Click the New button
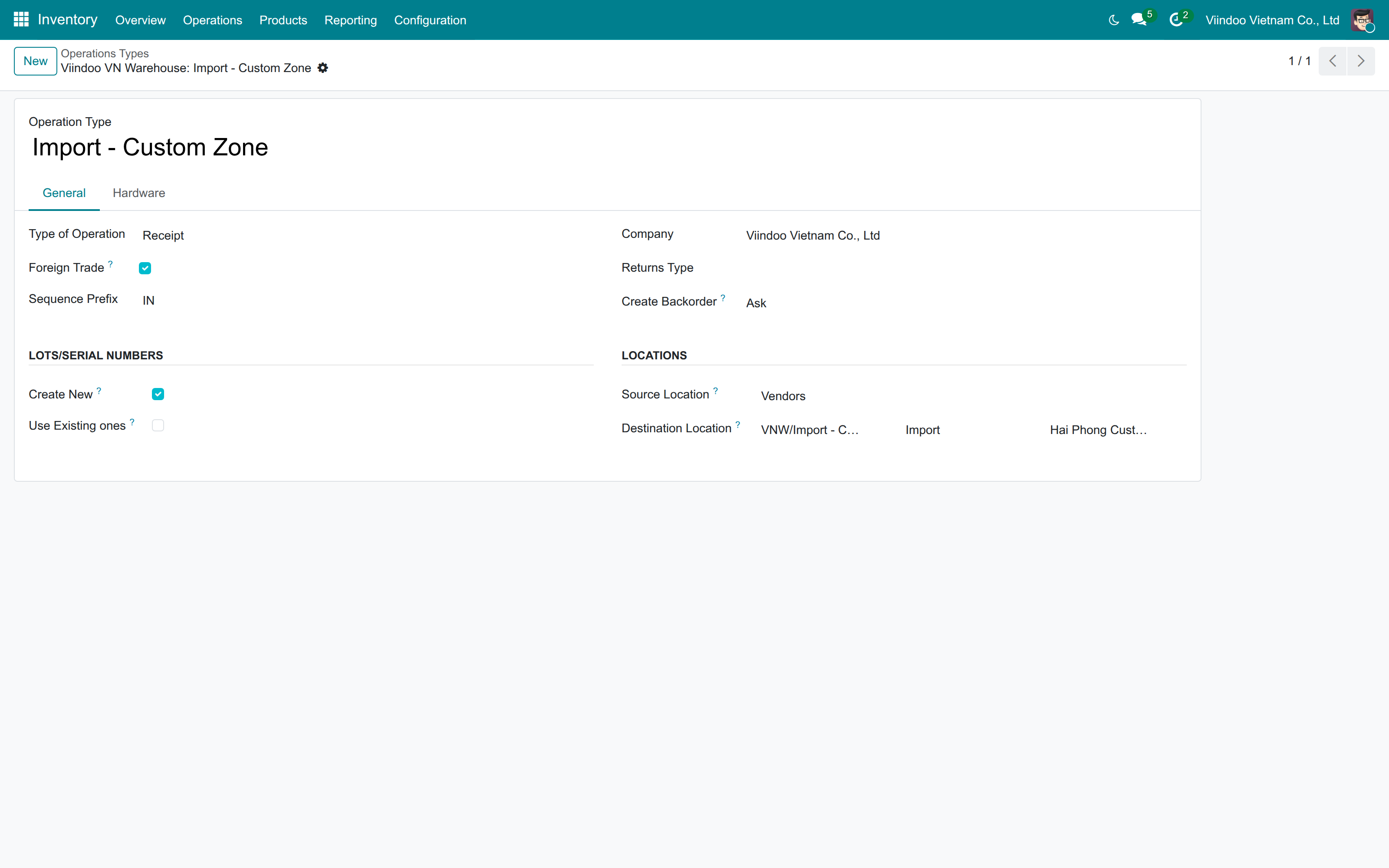The height and width of the screenshot is (868, 1389). coord(36,61)
